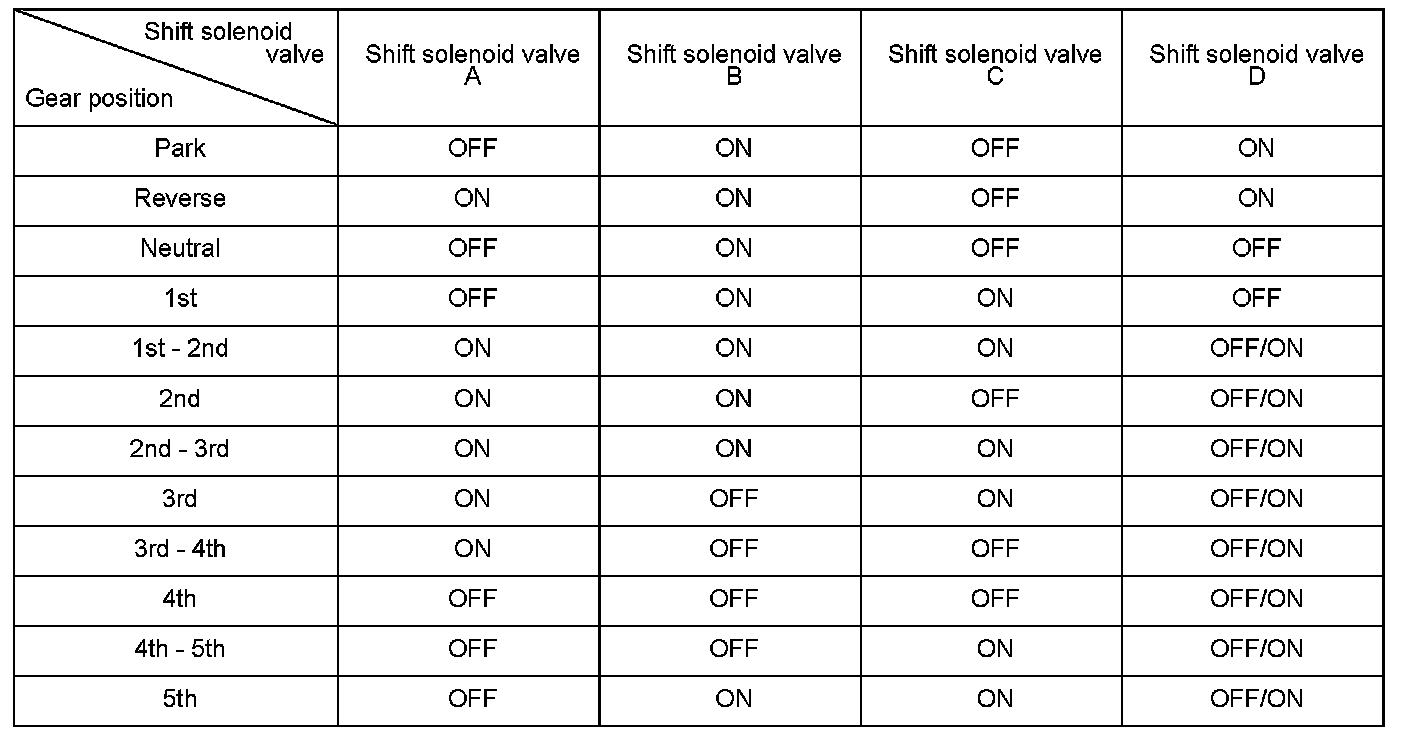The width and height of the screenshot is (1408, 740).
Task: Click valve A value in Reverse row
Action: (x=472, y=198)
